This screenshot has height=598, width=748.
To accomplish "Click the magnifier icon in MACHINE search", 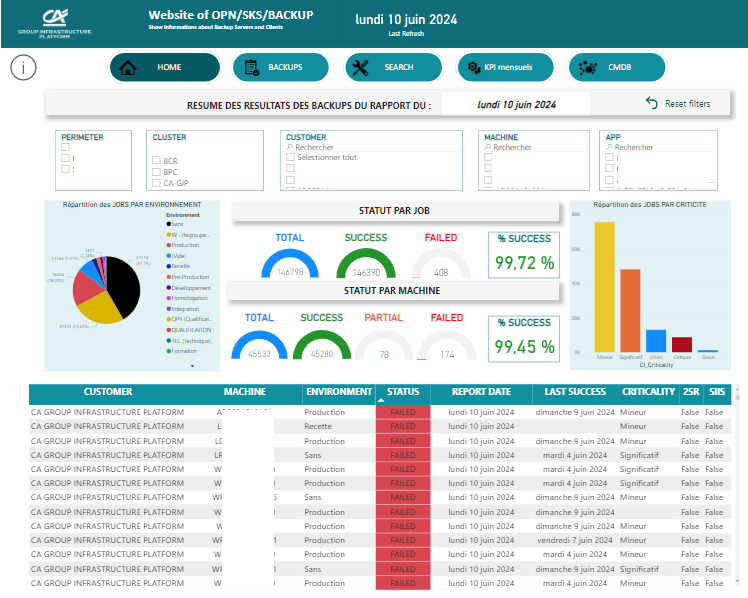I will (488, 147).
